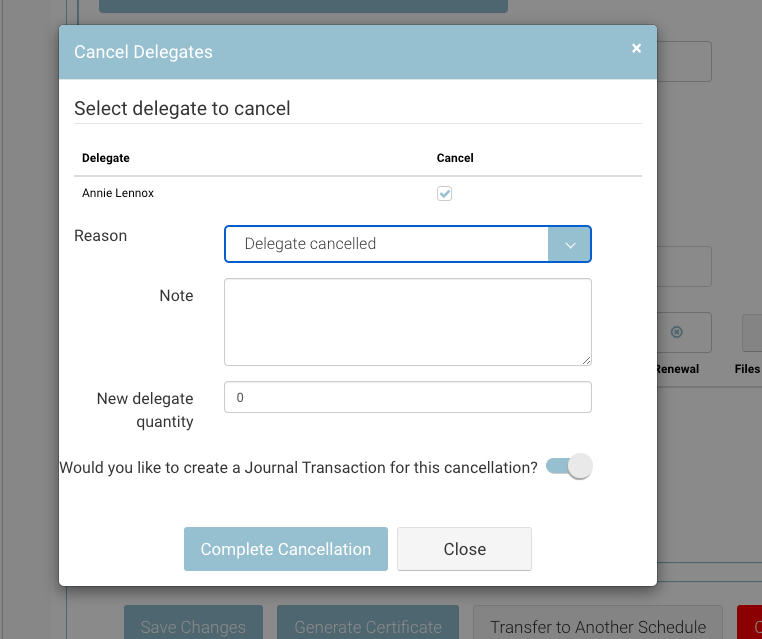Select the Annie Lennox delegate name

click(118, 193)
